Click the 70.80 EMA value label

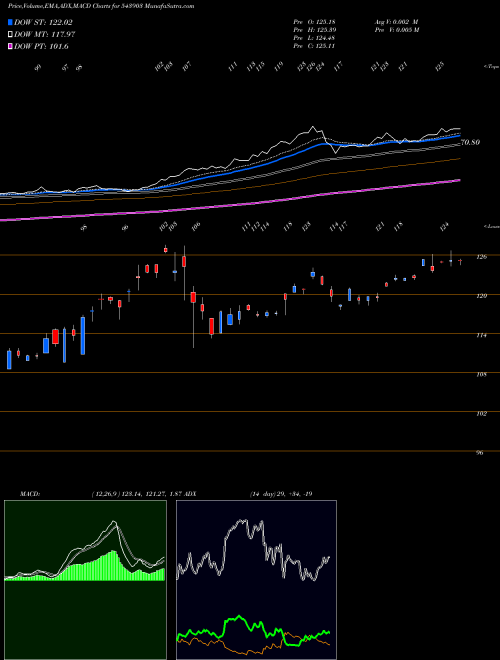pos(470,142)
